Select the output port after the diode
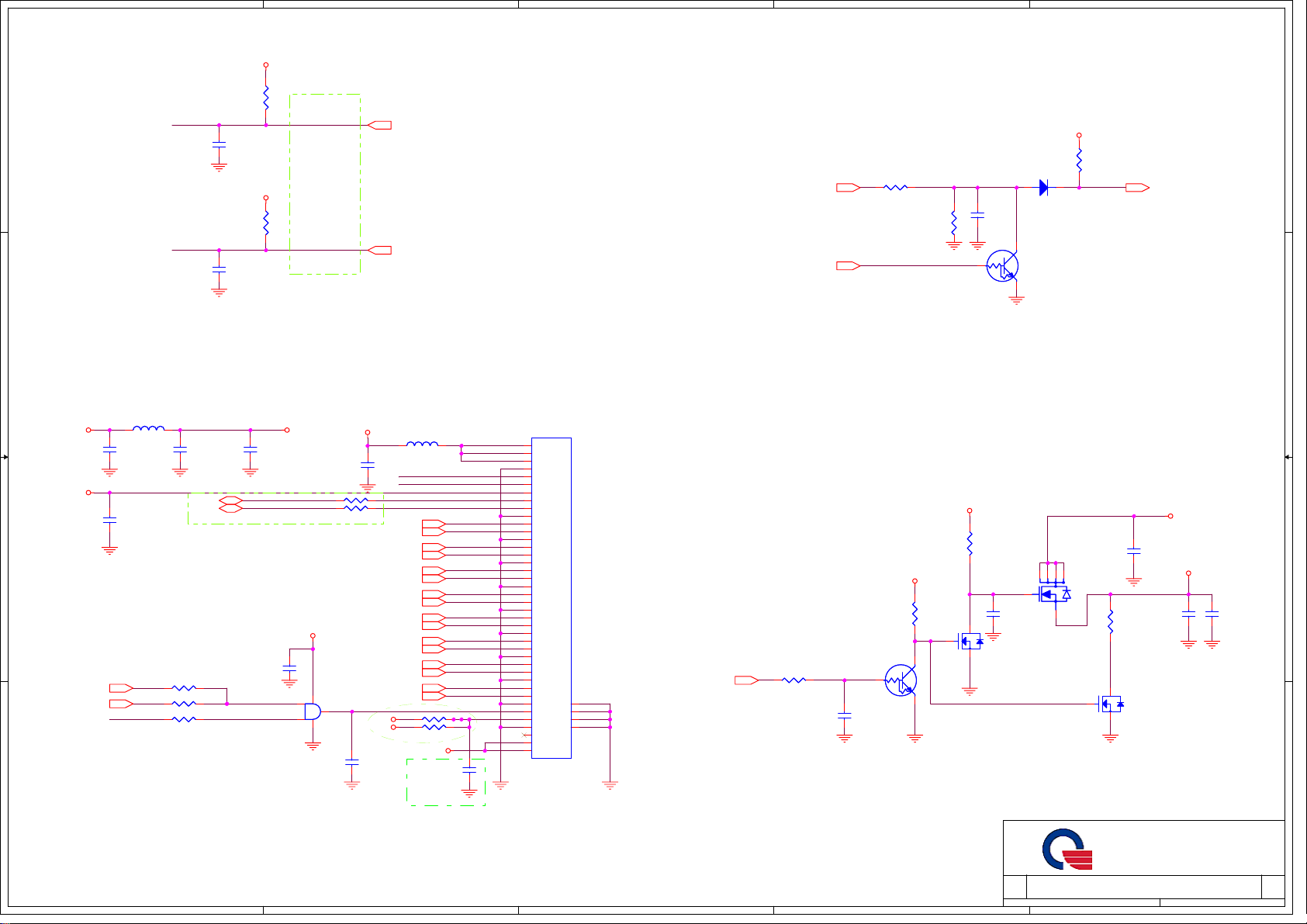This screenshot has width=1307, height=924. pos(1137,188)
